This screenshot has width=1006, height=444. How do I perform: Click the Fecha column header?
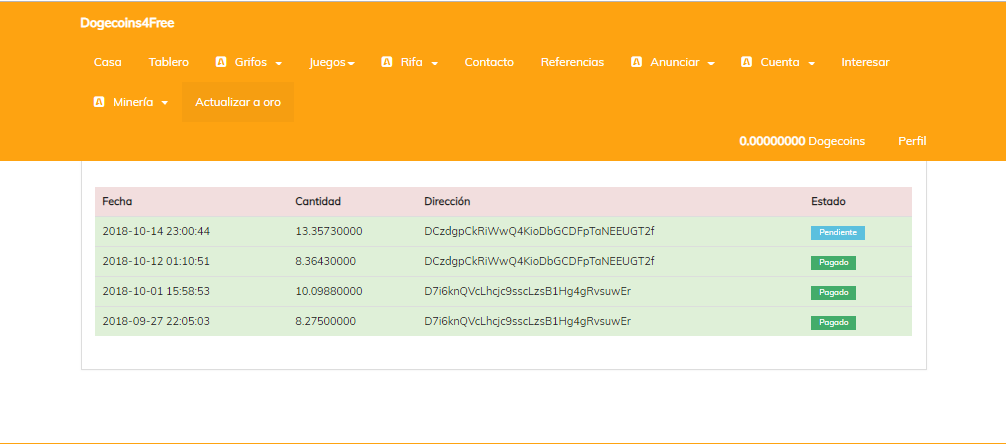pos(117,201)
